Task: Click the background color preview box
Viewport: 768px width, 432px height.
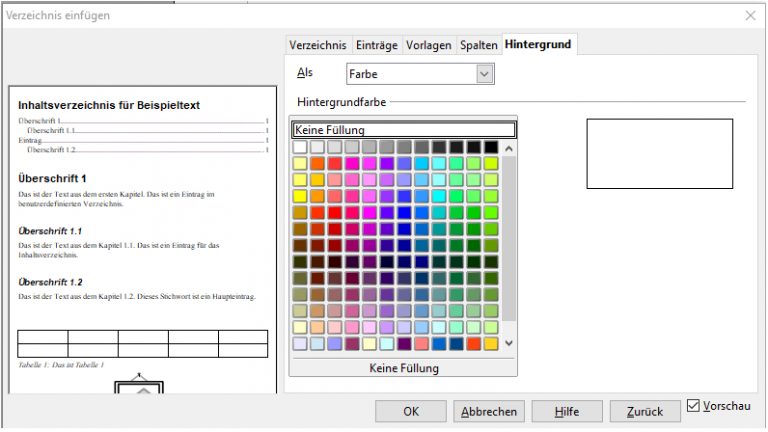Action: pos(660,154)
